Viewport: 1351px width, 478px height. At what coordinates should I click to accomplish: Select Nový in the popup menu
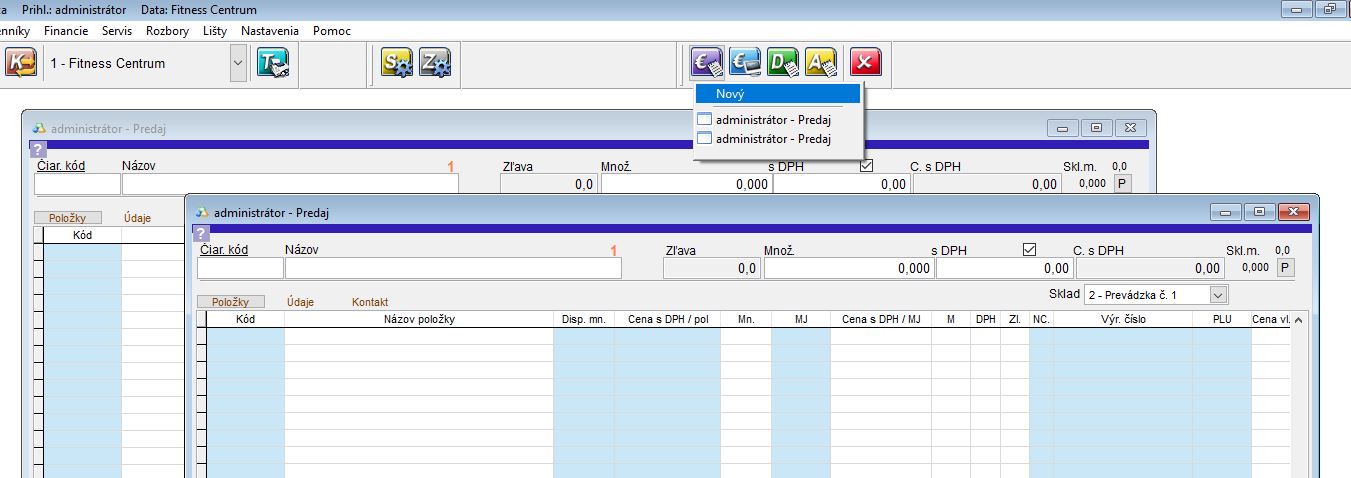click(x=778, y=94)
